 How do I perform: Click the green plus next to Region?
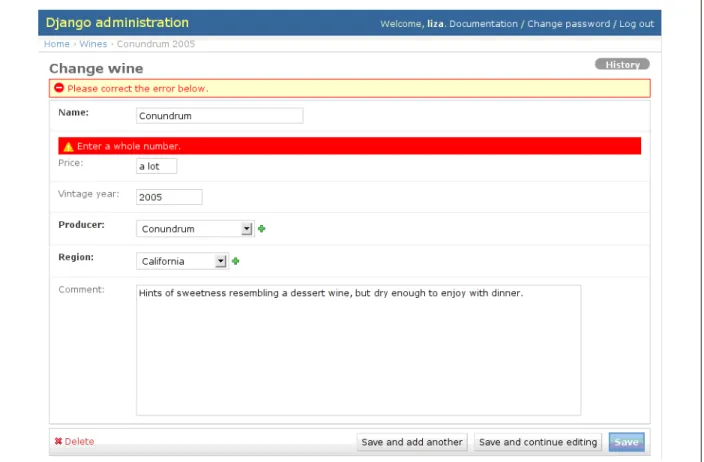pos(235,261)
